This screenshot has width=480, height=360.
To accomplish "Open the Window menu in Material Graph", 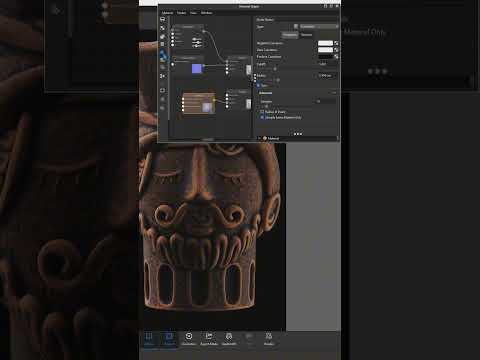I will (x=206, y=13).
